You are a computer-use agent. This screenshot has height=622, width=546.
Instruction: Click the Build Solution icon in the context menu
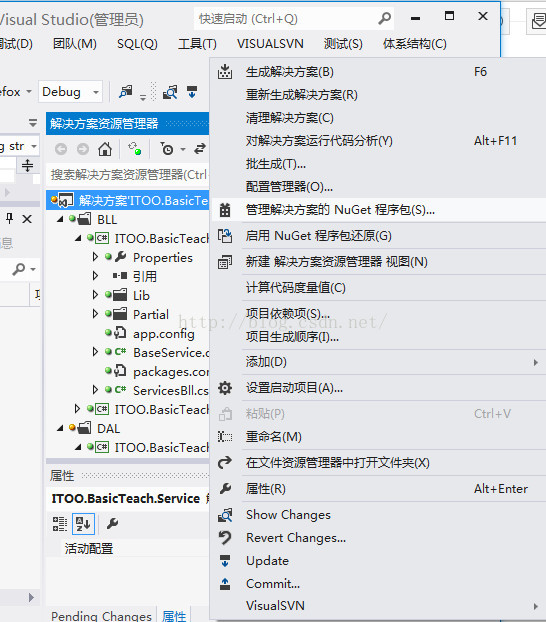click(x=225, y=72)
